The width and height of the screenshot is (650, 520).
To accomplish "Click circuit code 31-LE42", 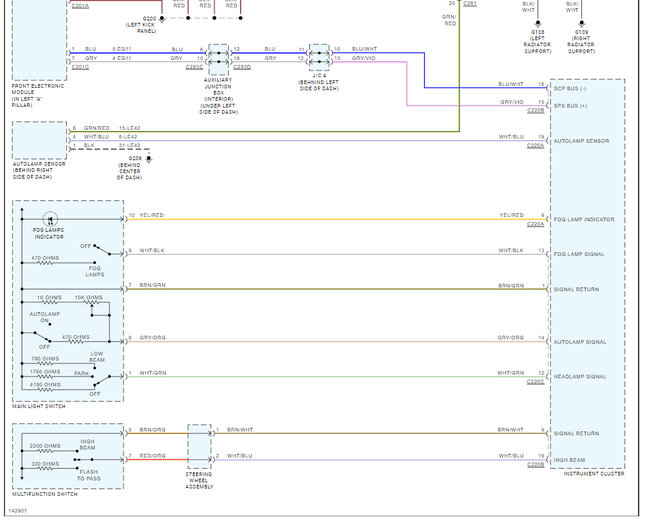I will [130, 146].
